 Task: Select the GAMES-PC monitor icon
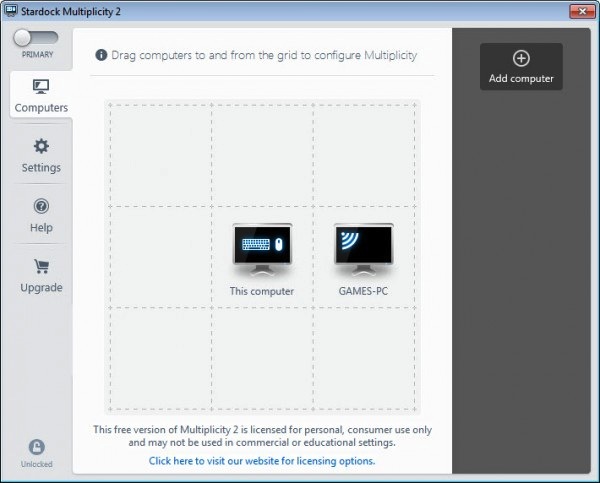click(364, 249)
